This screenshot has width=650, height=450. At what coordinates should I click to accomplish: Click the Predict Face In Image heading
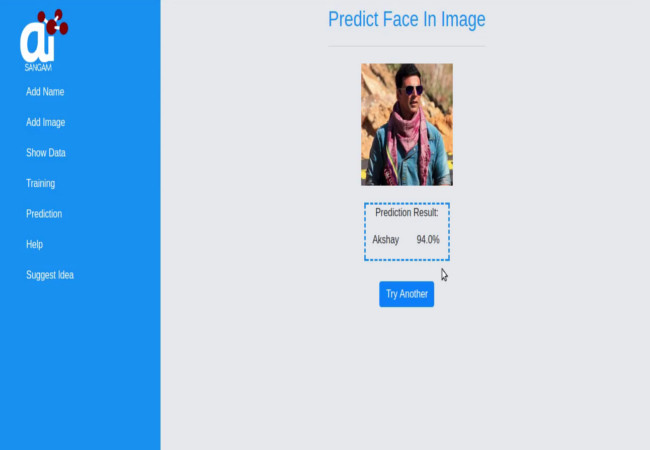407,19
